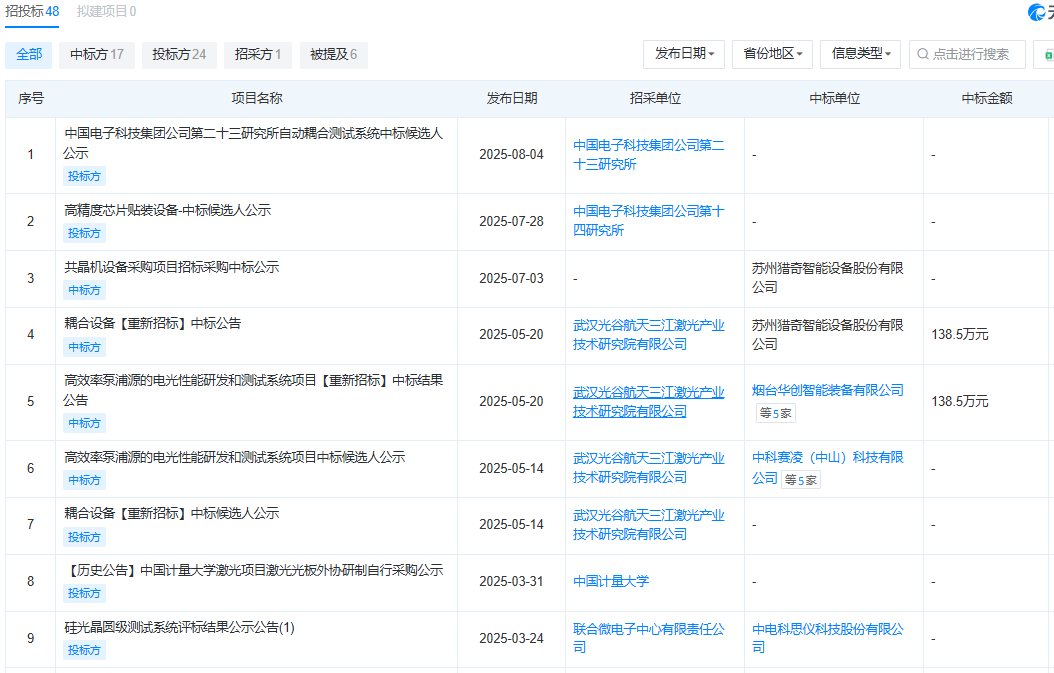Open the 信息类型 dropdown menu
Screen dimensions: 1054x673
[x=860, y=54]
